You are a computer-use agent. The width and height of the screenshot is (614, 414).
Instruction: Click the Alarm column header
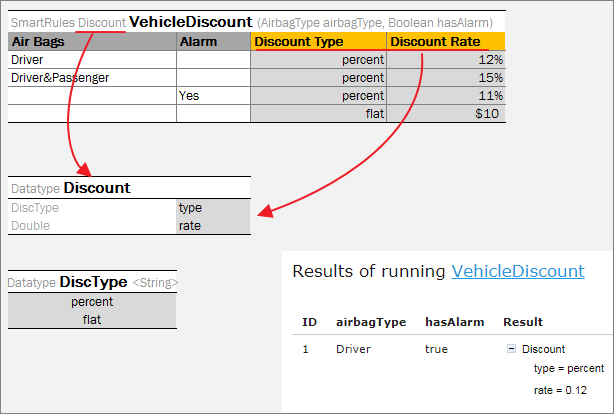coord(213,42)
